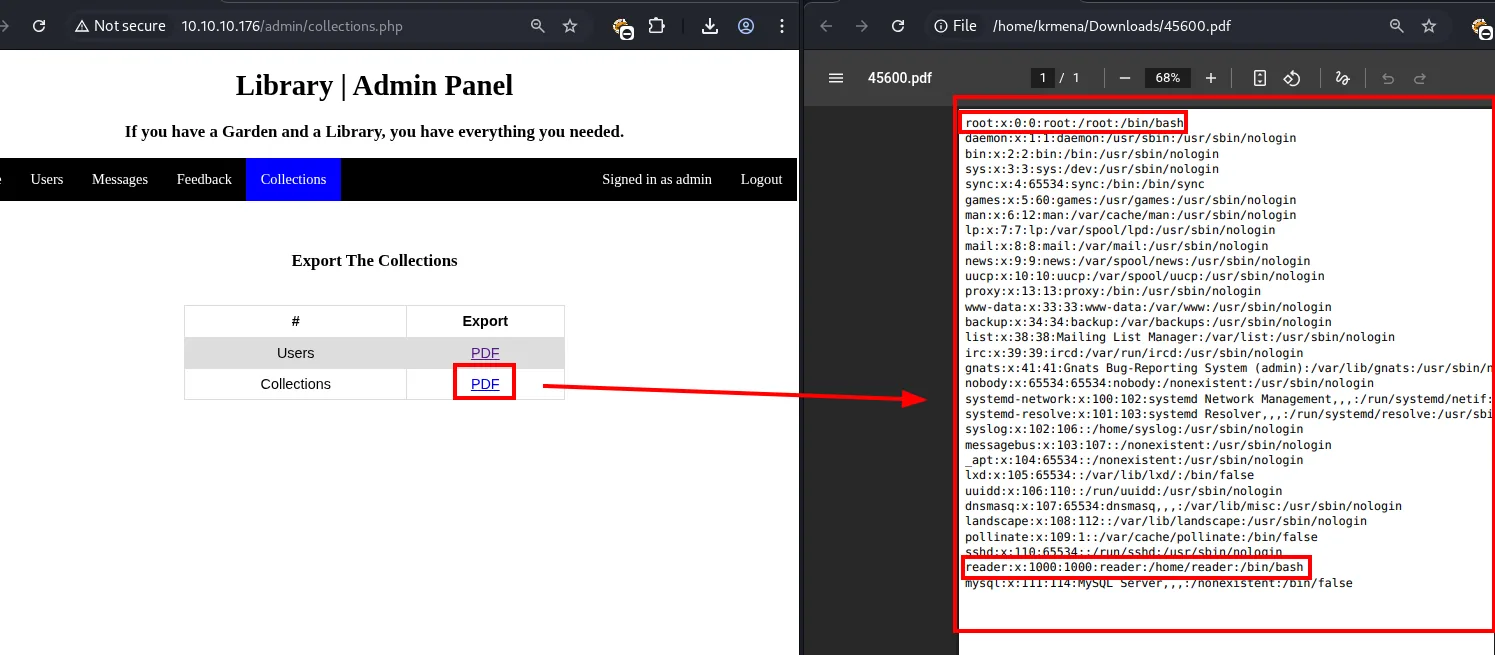Click the sshd:x:110:65534 line in PDF
Image resolution: width=1495 pixels, height=655 pixels.
point(1123,552)
